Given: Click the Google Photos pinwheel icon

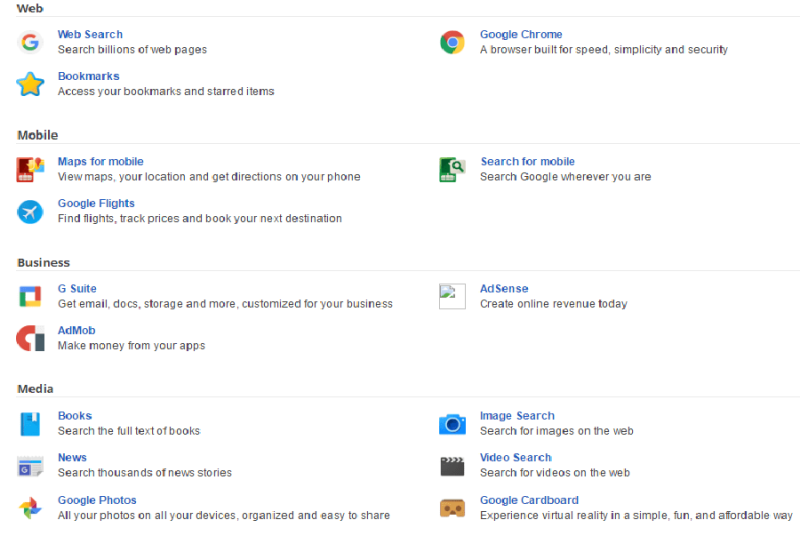Looking at the screenshot, I should pyautogui.click(x=30, y=508).
